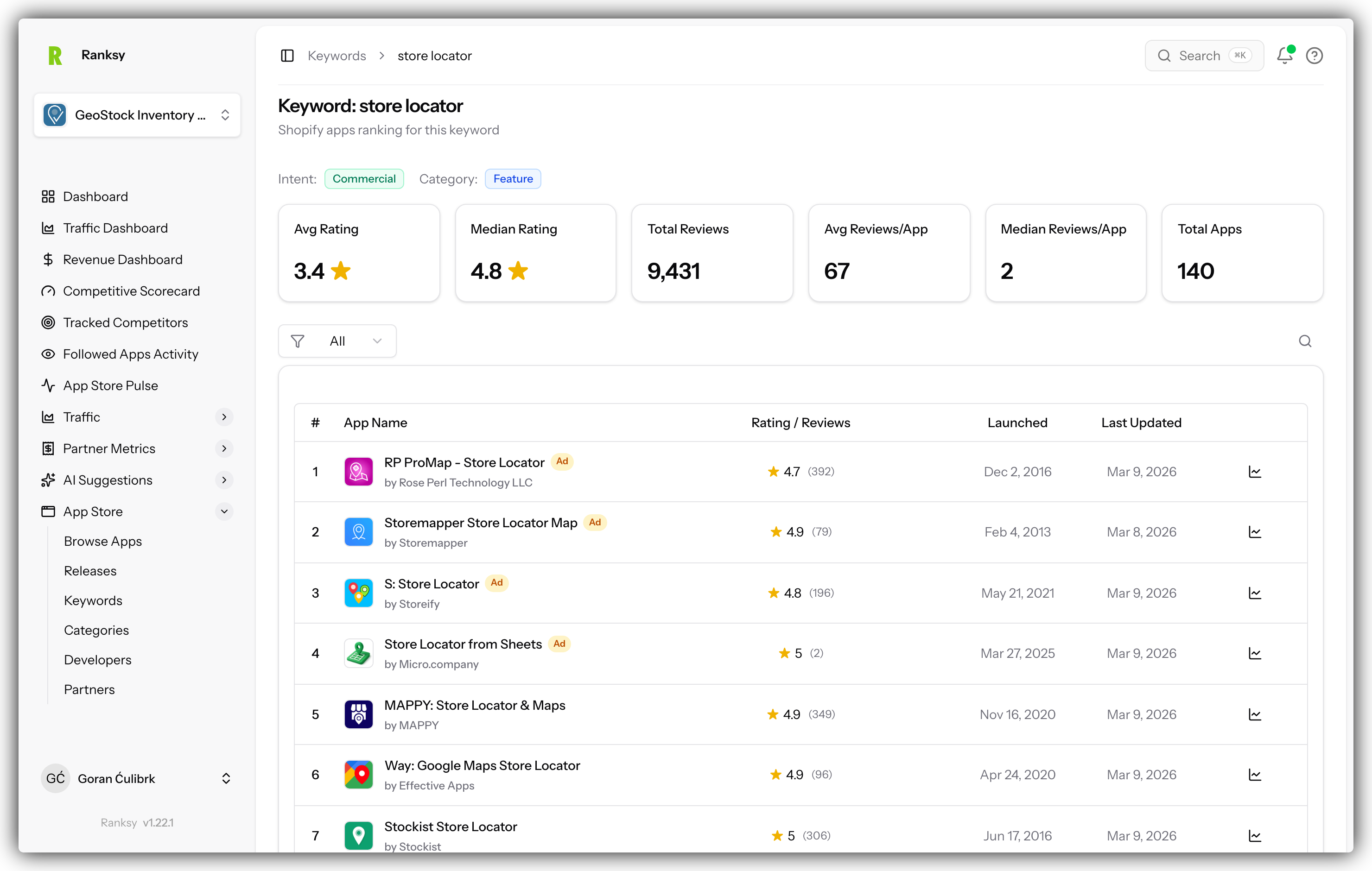This screenshot has width=1372, height=871.
Task: Toggle the sidebar panel icon
Action: click(287, 56)
